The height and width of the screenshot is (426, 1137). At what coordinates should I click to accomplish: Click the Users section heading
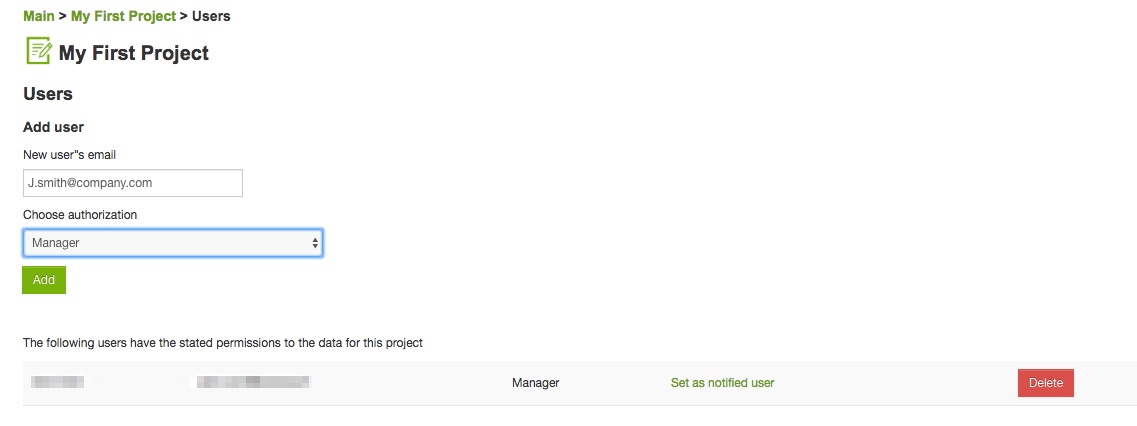[x=48, y=94]
